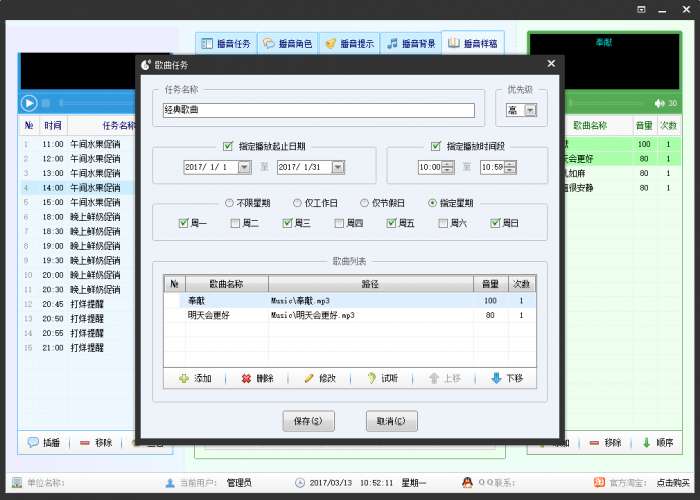
Task: Select the 奉献 row in song list
Action: [x=350, y=300]
